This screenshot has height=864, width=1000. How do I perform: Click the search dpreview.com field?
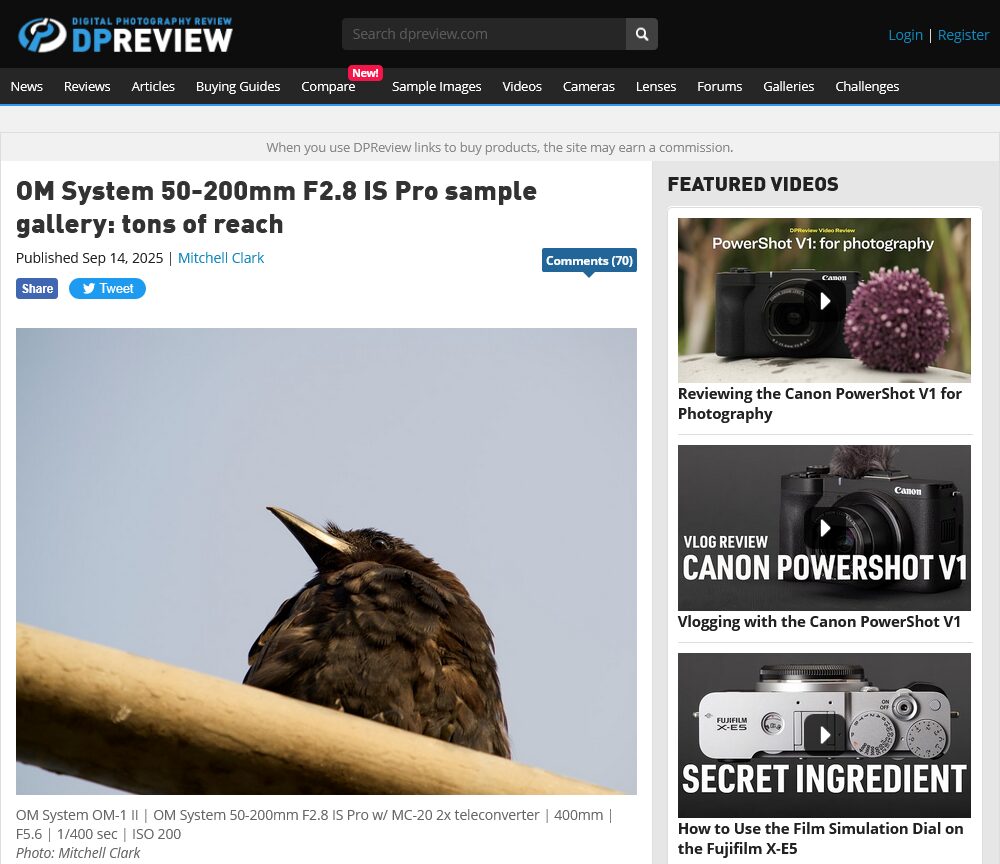tap(483, 34)
